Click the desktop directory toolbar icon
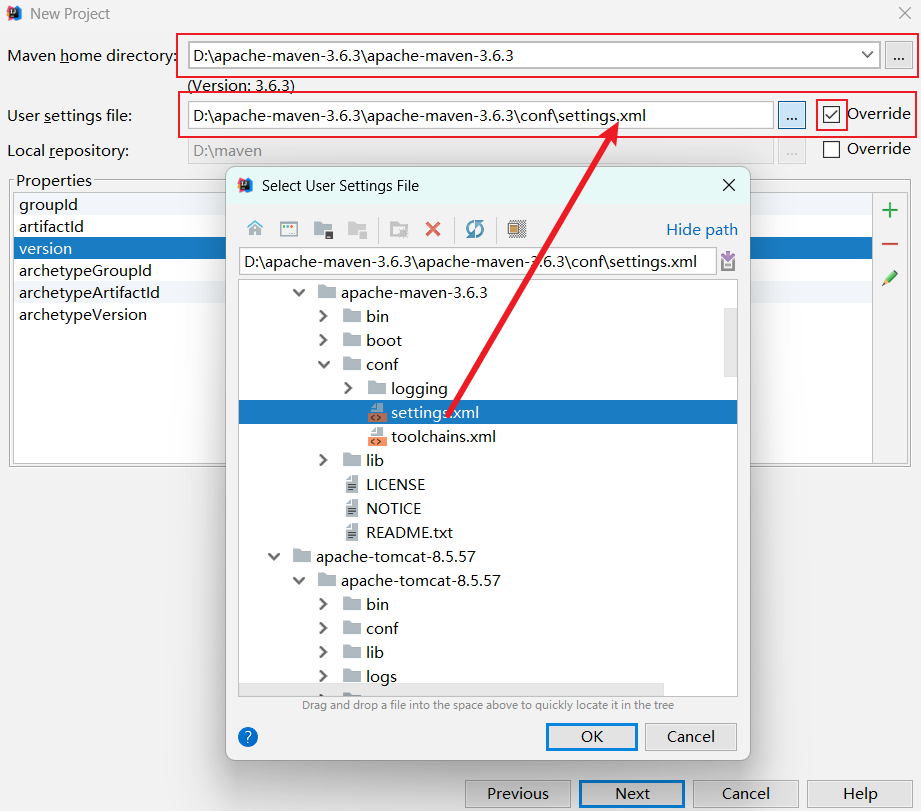 [x=288, y=228]
